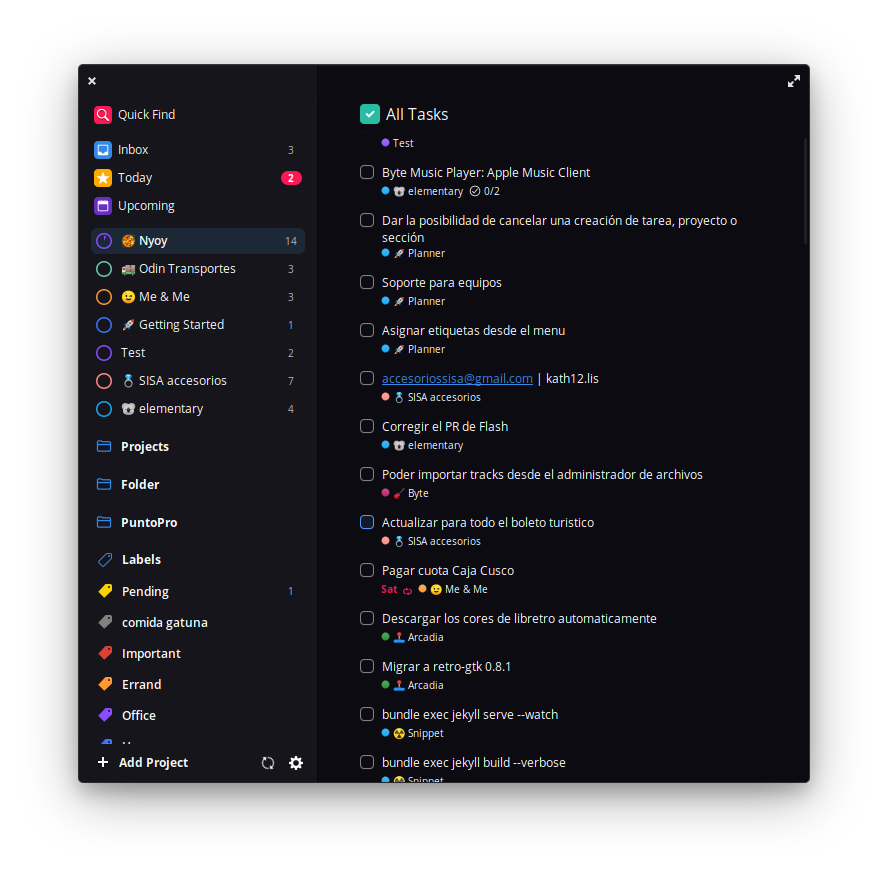Open Quick Find search icon

pos(103,115)
